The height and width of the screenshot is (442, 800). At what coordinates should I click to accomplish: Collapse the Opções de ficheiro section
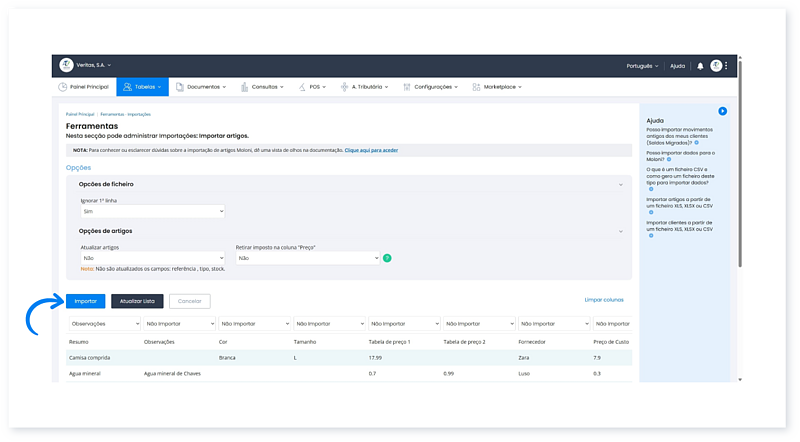tap(620, 185)
